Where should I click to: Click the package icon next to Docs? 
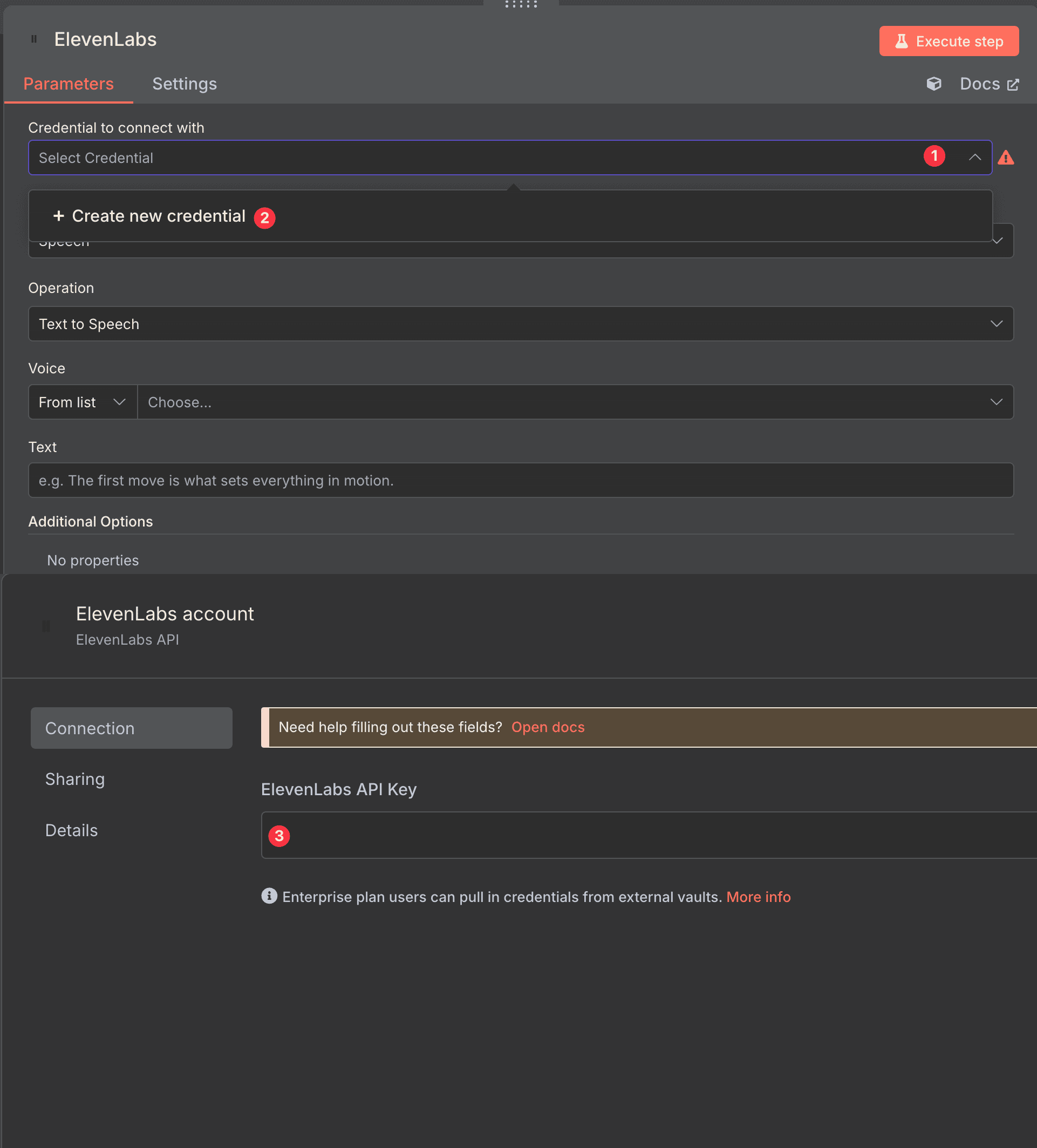(934, 83)
